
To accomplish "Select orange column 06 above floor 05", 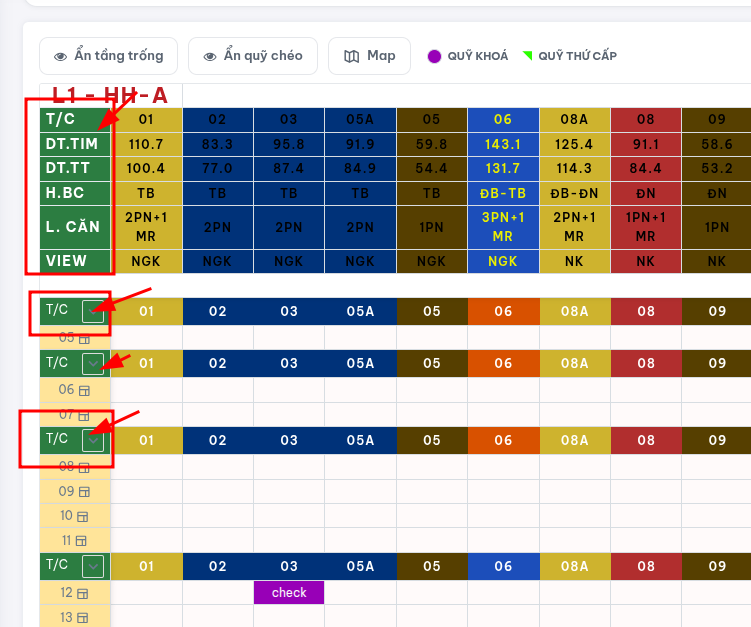I will coord(503,311).
